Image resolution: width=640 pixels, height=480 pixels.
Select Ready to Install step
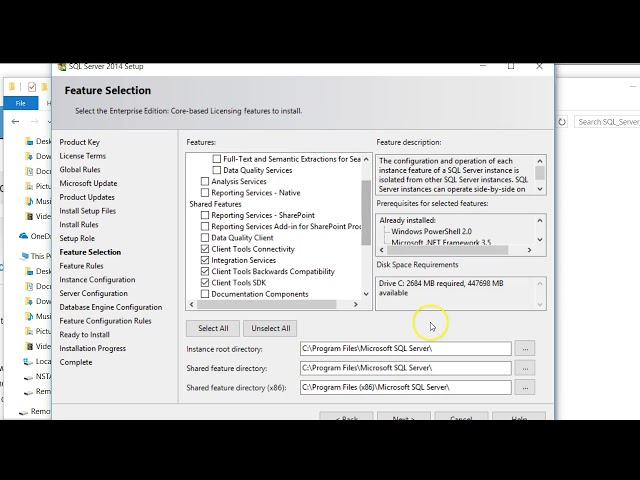84,335
